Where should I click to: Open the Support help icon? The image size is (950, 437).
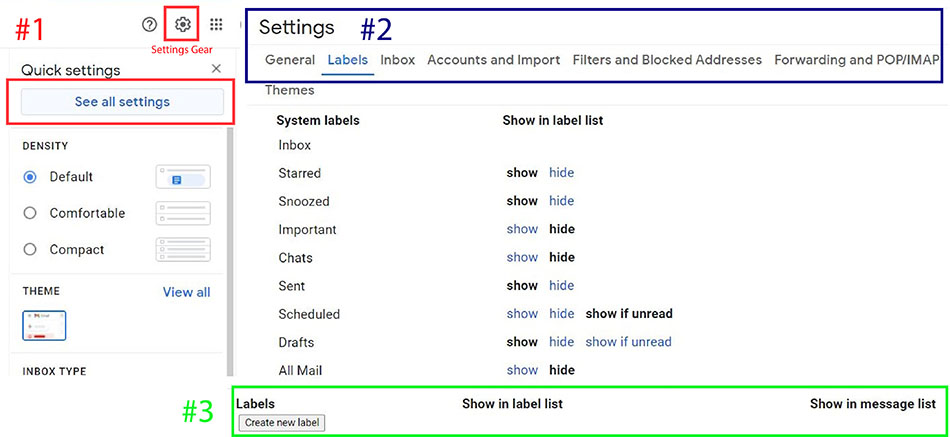tap(150, 25)
